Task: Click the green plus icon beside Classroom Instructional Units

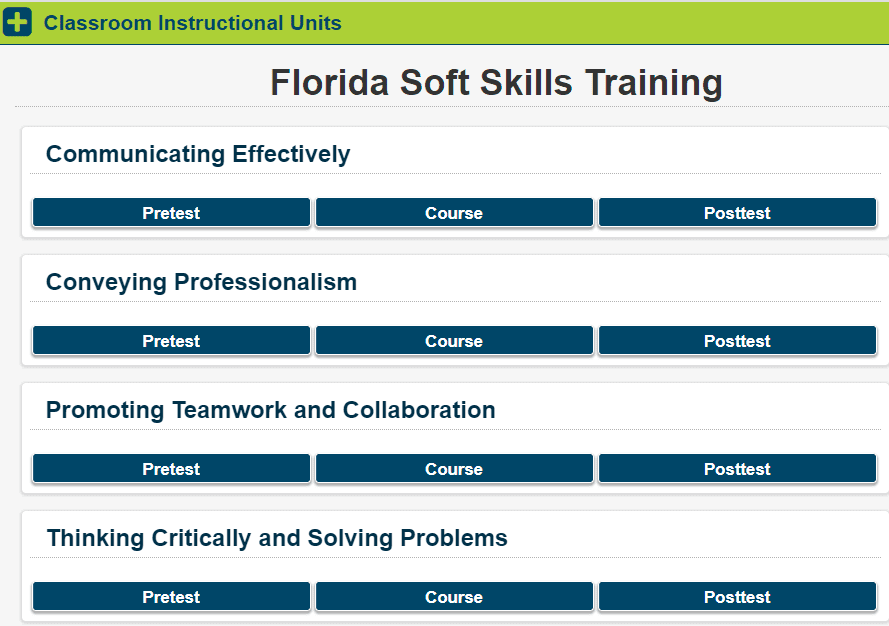Action: pyautogui.click(x=18, y=22)
